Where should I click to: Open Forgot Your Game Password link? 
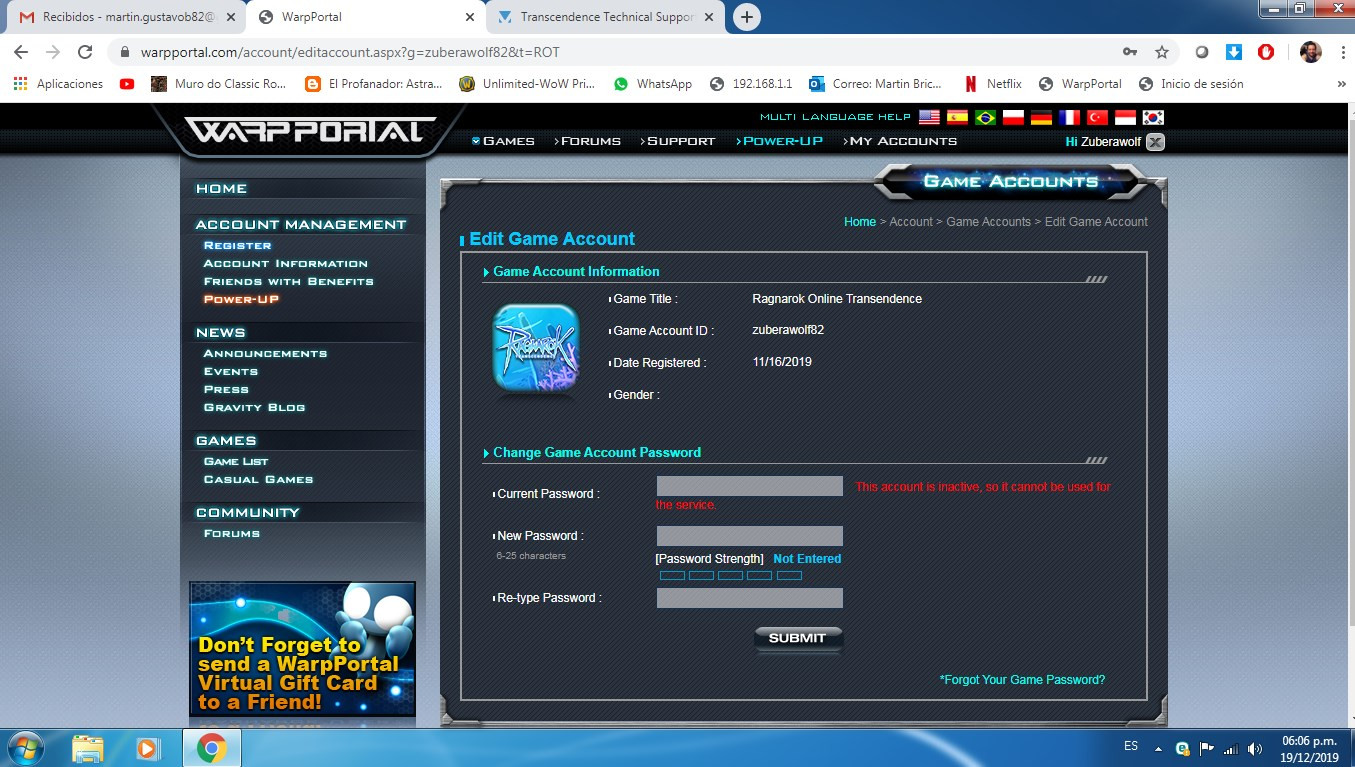(1022, 680)
